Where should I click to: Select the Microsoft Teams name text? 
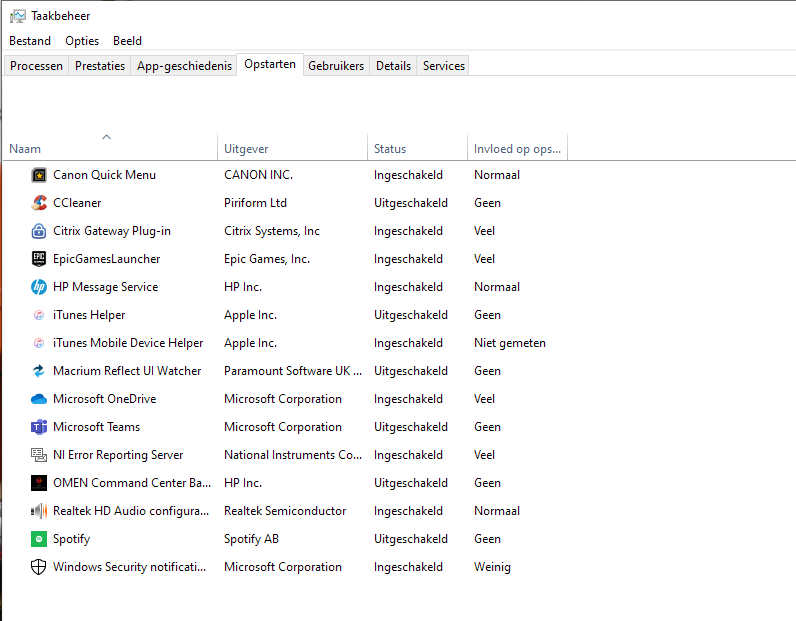tap(96, 427)
